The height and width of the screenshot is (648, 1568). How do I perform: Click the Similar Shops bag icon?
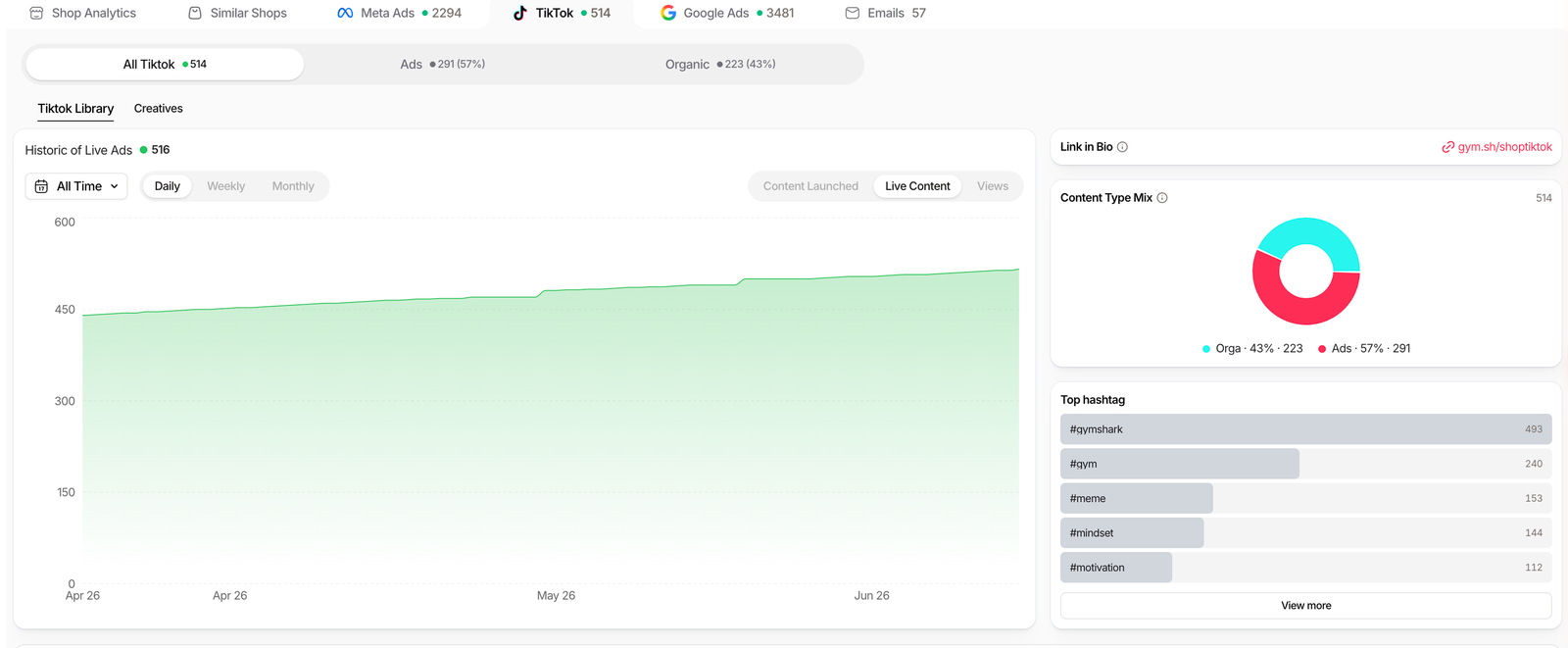(x=195, y=13)
